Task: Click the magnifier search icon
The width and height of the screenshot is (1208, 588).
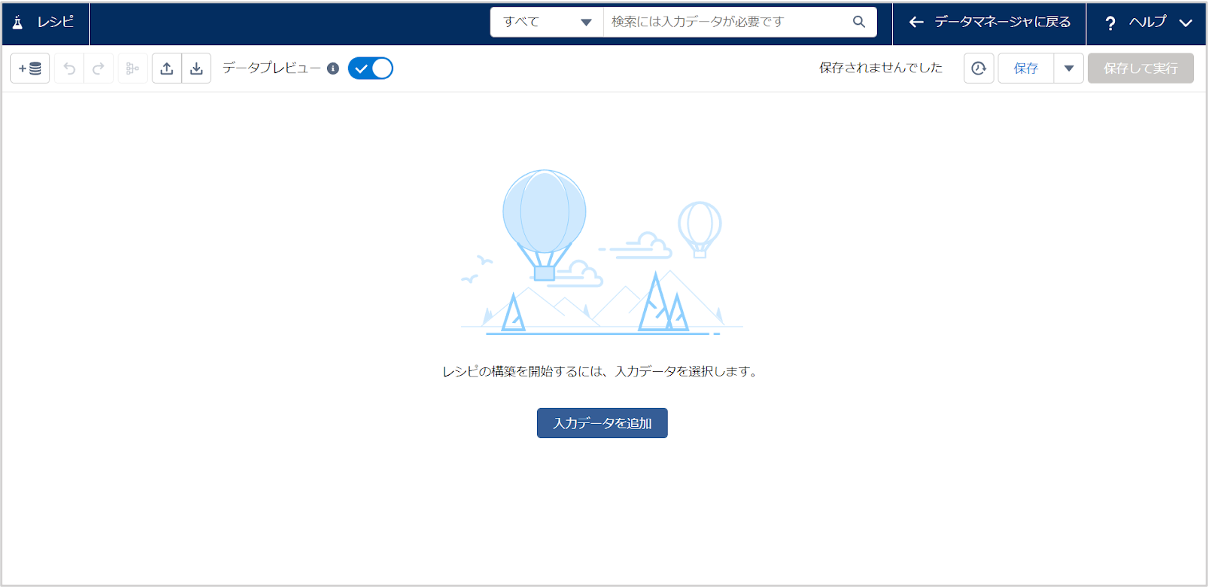Action: coord(859,22)
